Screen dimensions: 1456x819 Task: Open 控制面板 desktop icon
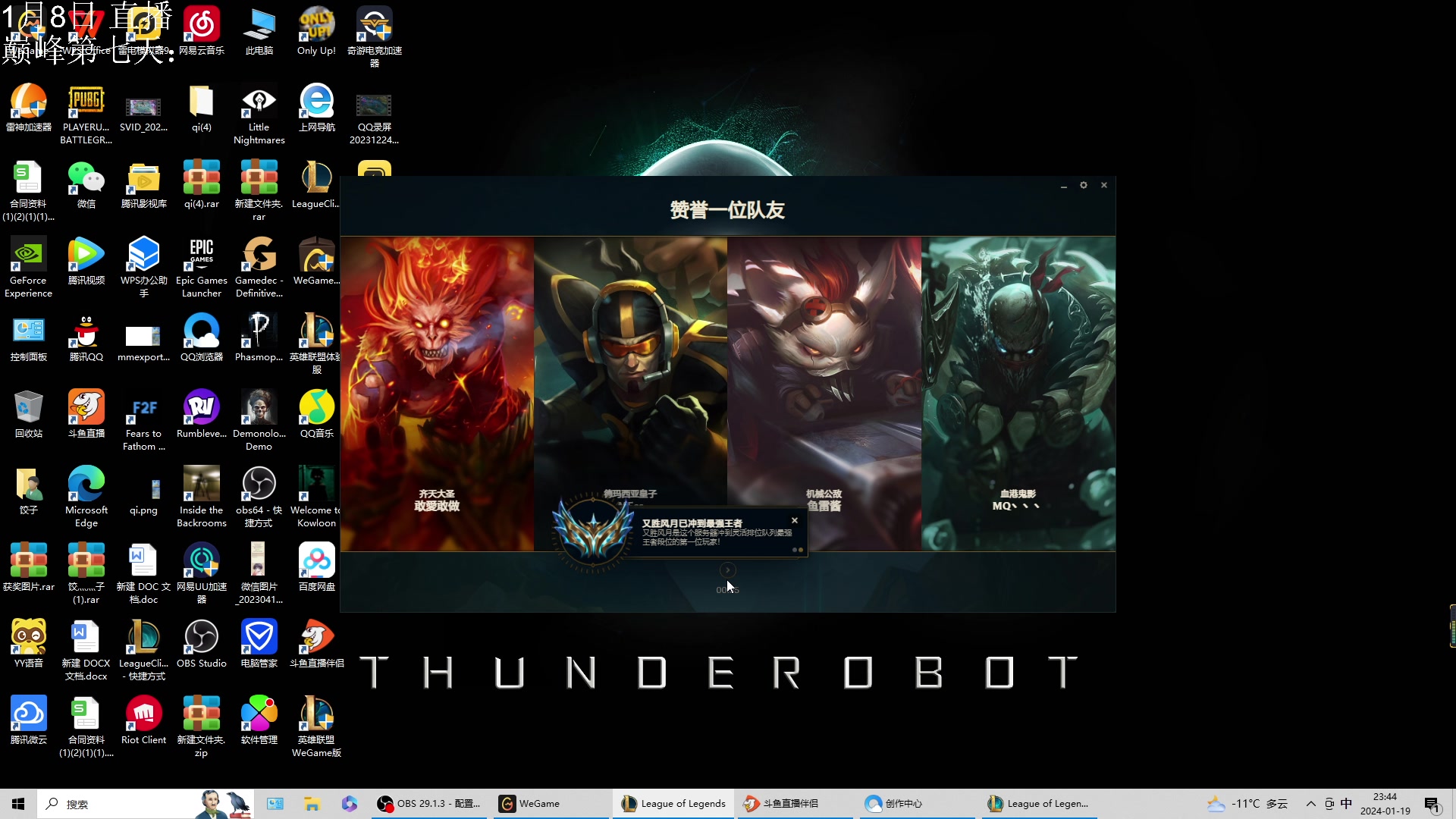click(x=29, y=338)
